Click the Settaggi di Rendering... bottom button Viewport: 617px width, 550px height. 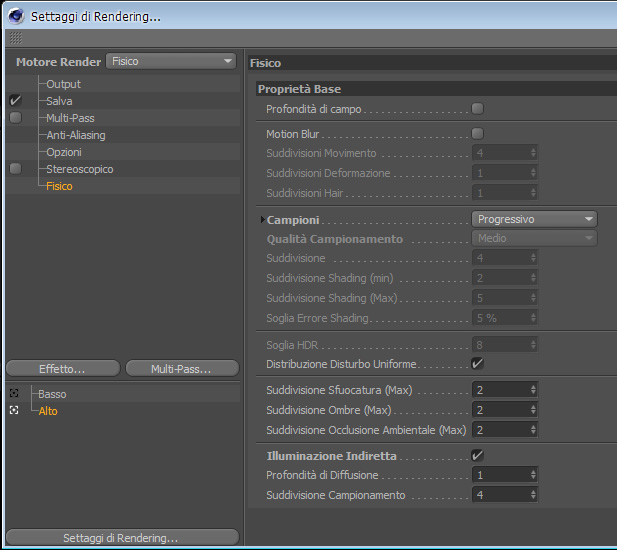[122, 537]
